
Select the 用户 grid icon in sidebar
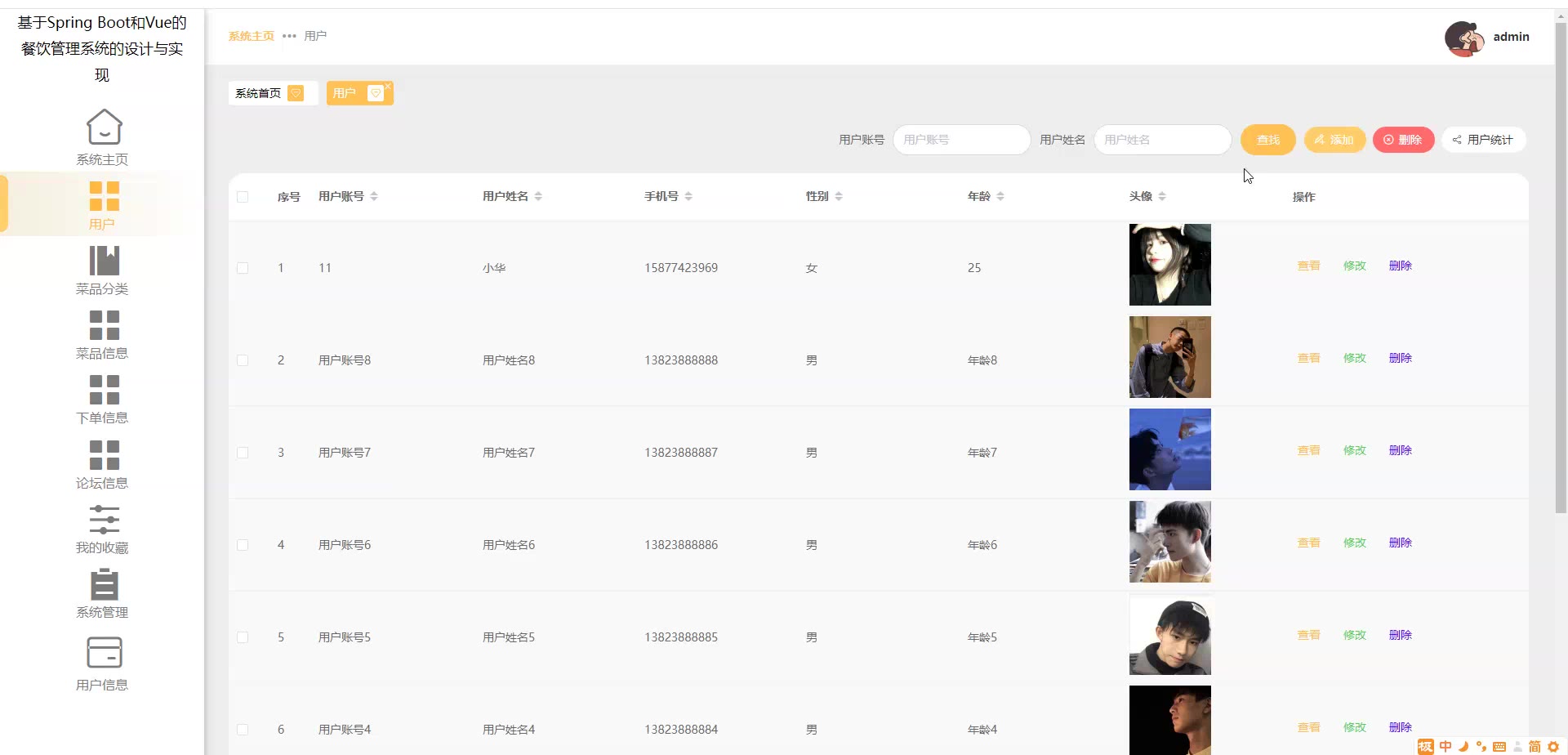coord(104,196)
